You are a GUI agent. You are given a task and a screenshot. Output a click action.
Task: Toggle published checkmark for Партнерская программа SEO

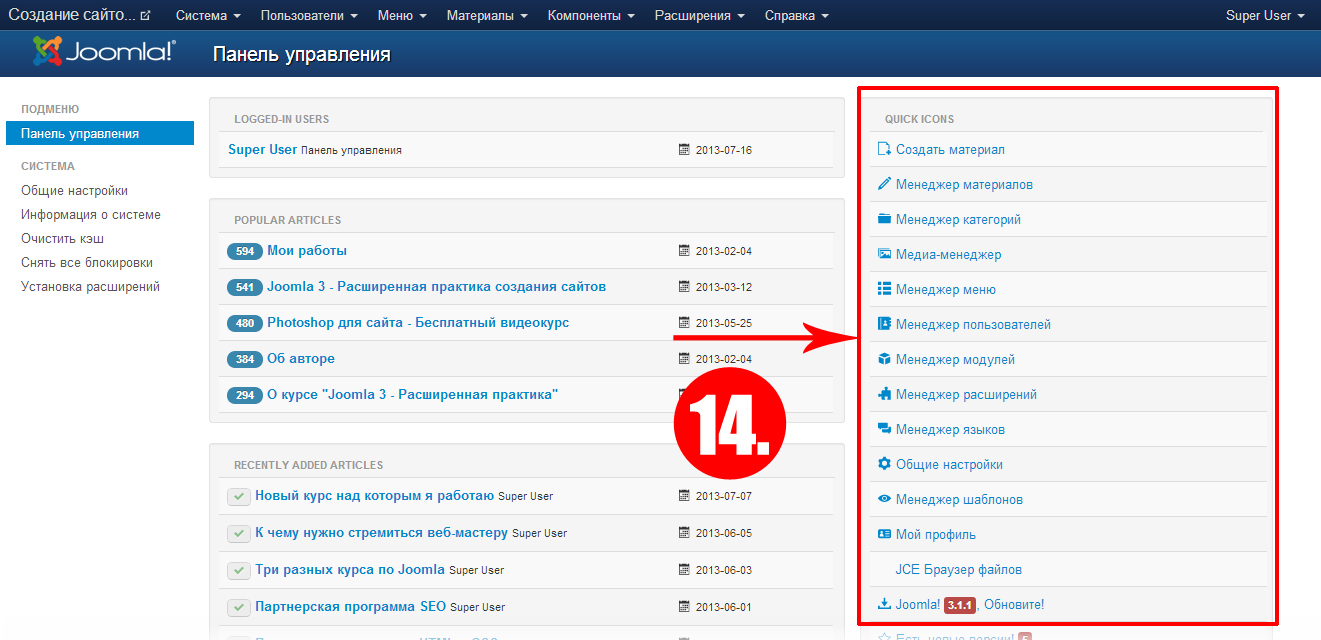click(238, 607)
